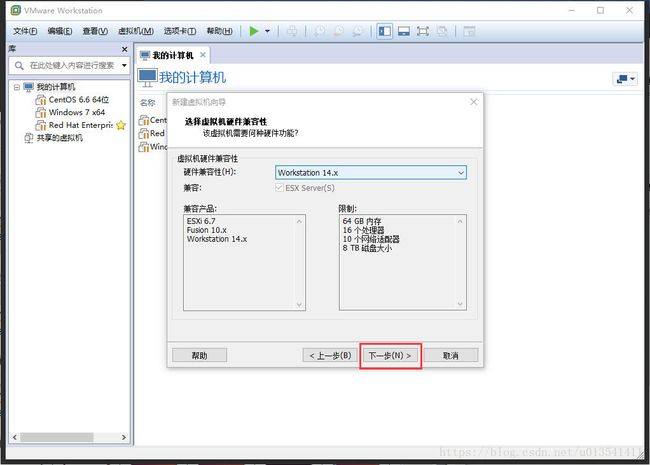Click the green power-on play icon
Image resolution: width=650 pixels, height=465 pixels.
pyautogui.click(x=254, y=31)
